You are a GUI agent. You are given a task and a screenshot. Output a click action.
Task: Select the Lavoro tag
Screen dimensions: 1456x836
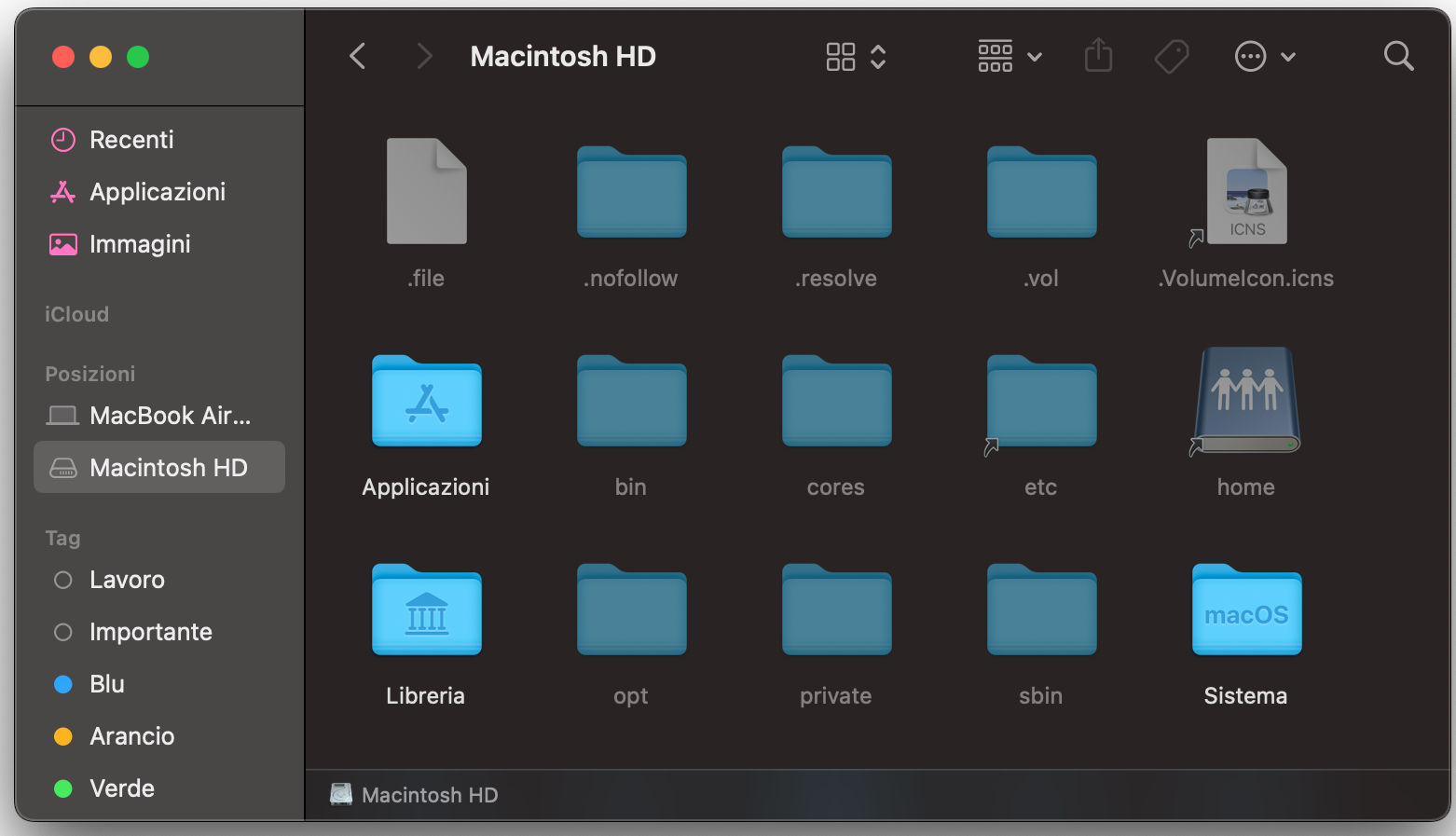coord(127,580)
